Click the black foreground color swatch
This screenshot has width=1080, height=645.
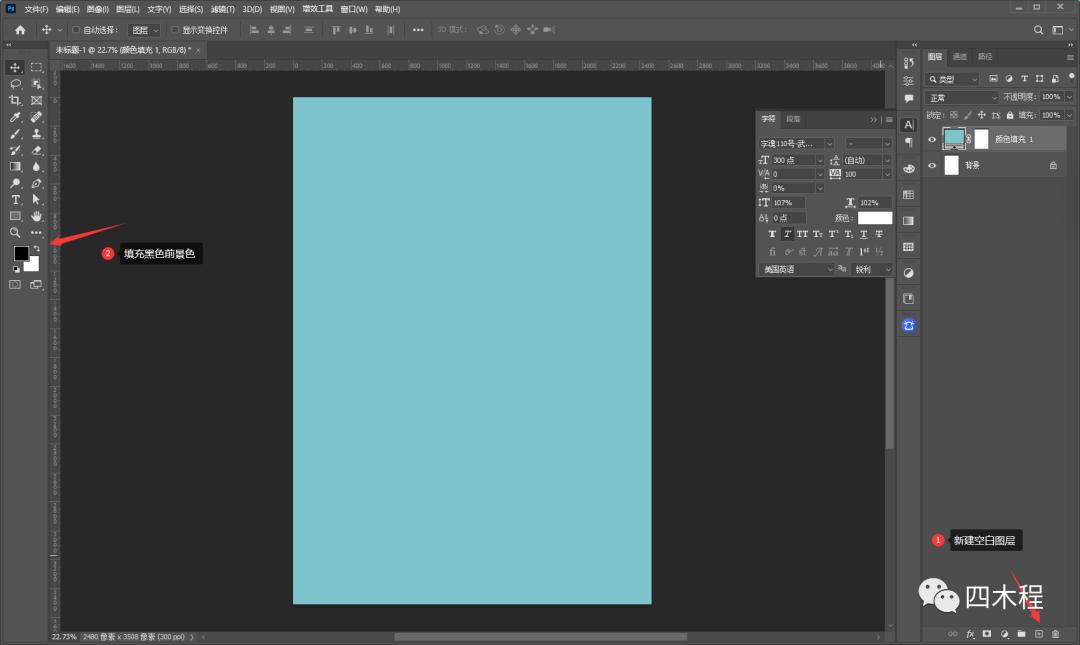coord(21,253)
